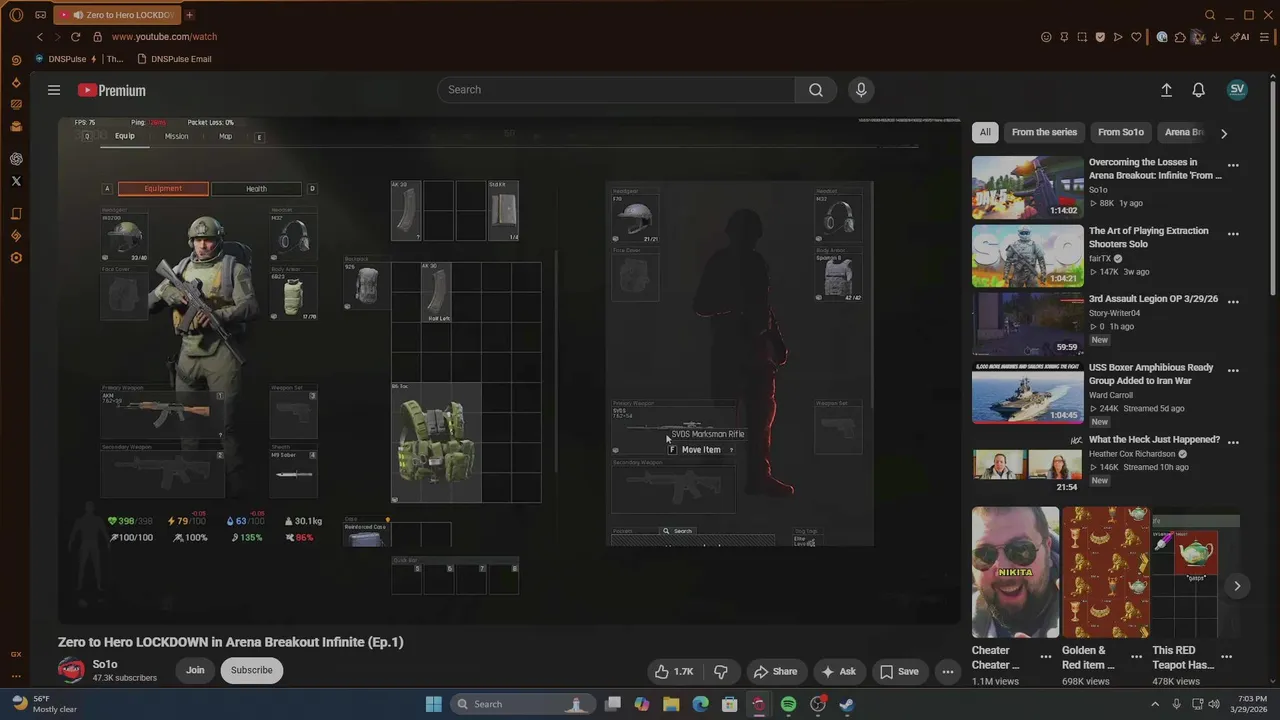Open the So1o channel avatar

point(71,670)
